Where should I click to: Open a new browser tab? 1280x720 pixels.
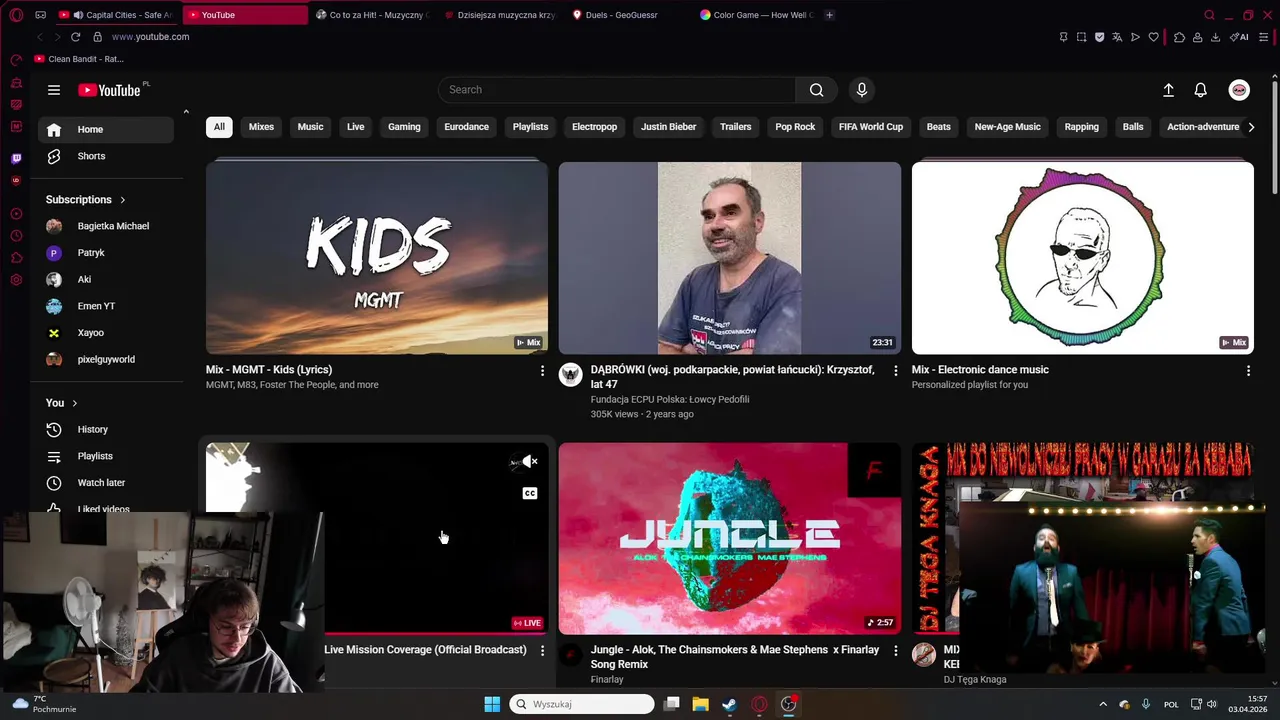[x=829, y=15]
